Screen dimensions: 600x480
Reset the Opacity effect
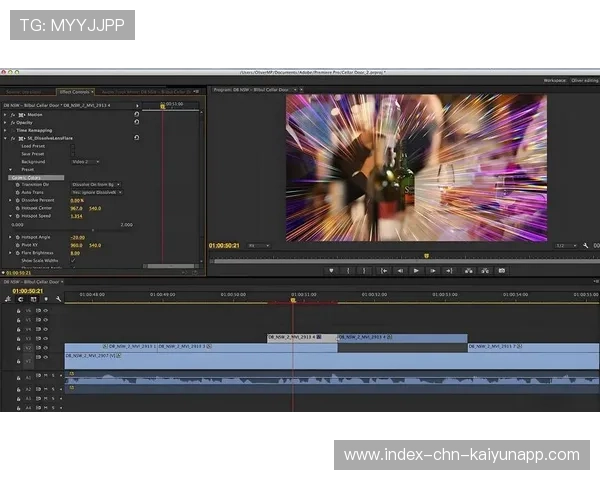[136, 122]
